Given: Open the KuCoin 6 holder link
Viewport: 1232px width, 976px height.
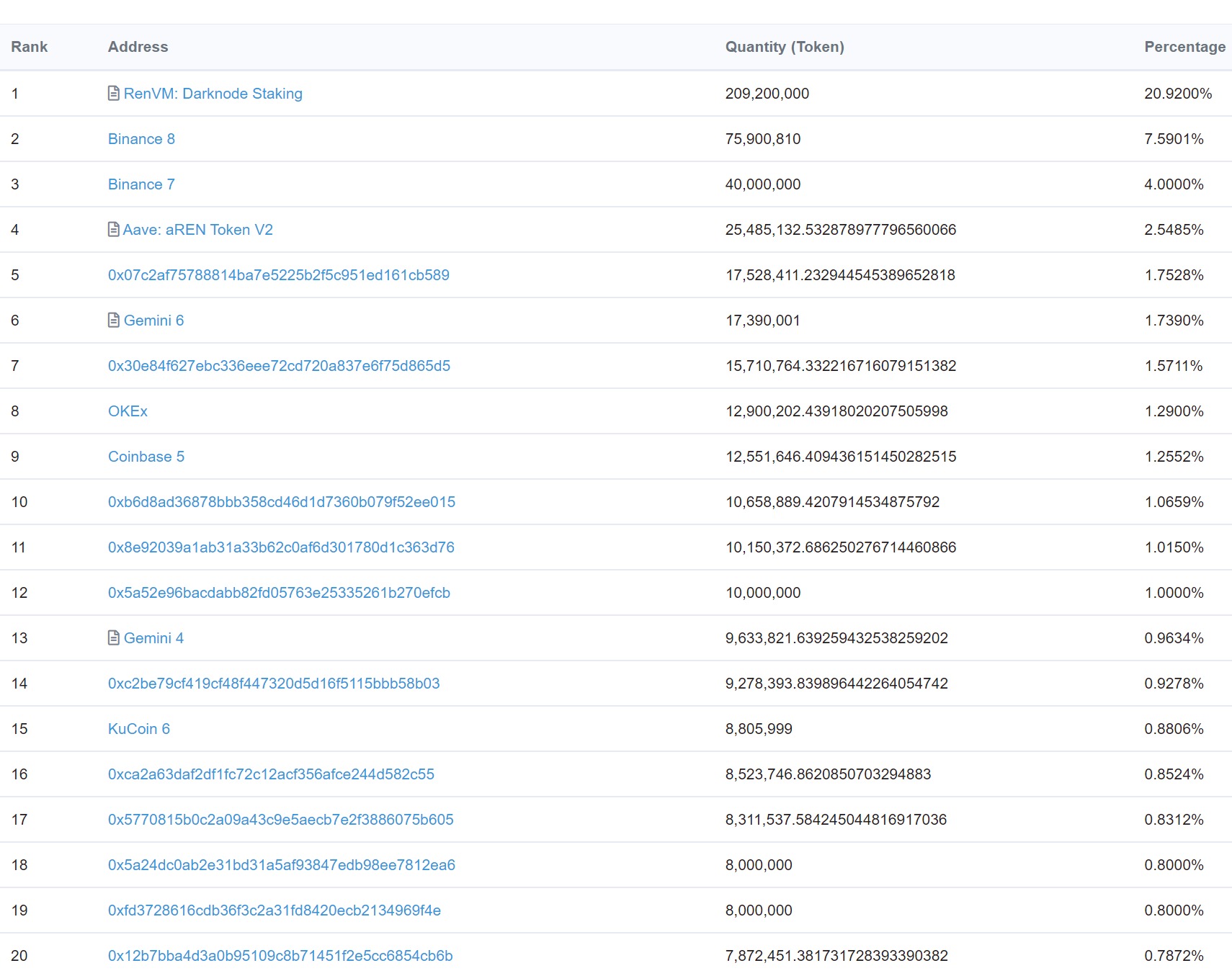Looking at the screenshot, I should click(139, 729).
